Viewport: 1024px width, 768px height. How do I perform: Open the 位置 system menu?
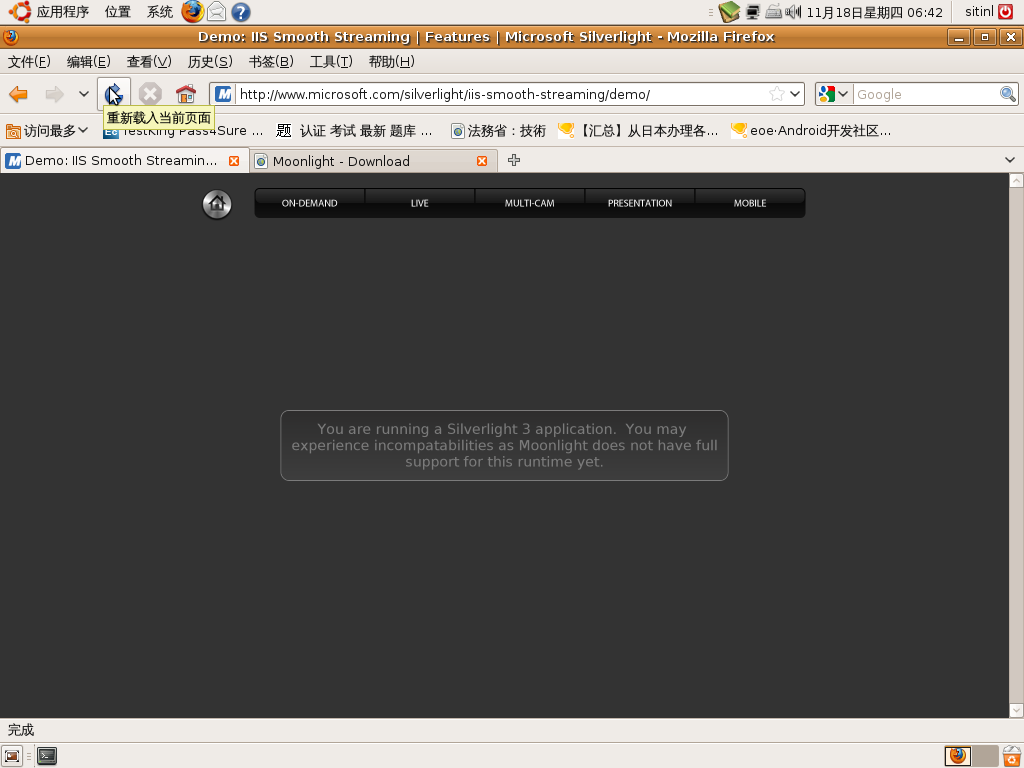tap(118, 12)
